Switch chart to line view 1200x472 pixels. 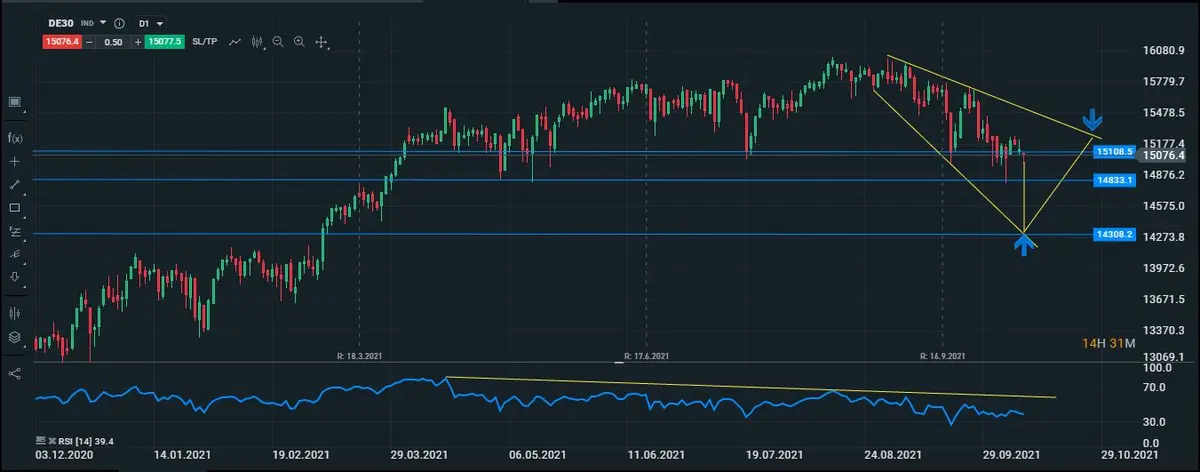235,42
